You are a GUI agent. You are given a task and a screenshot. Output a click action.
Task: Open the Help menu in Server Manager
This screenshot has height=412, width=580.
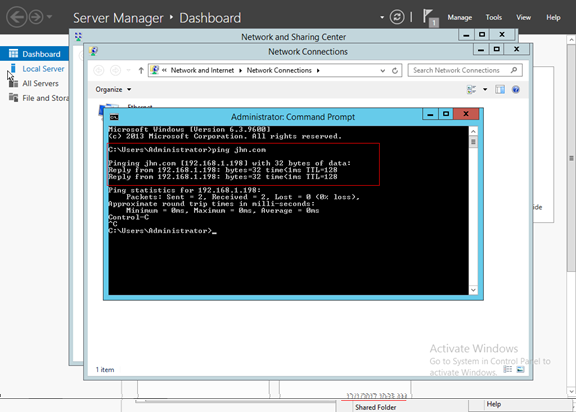pyautogui.click(x=553, y=17)
